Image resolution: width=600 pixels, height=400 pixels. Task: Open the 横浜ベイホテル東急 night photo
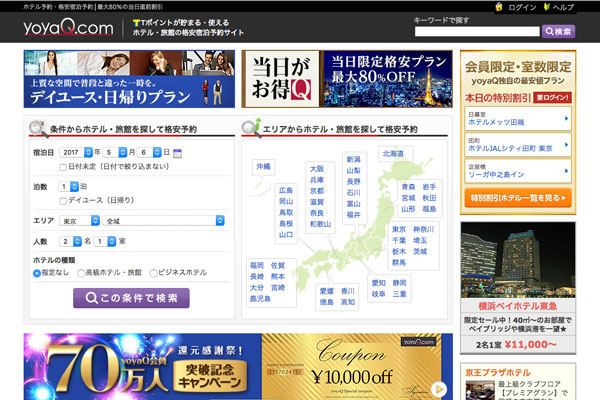(x=518, y=260)
